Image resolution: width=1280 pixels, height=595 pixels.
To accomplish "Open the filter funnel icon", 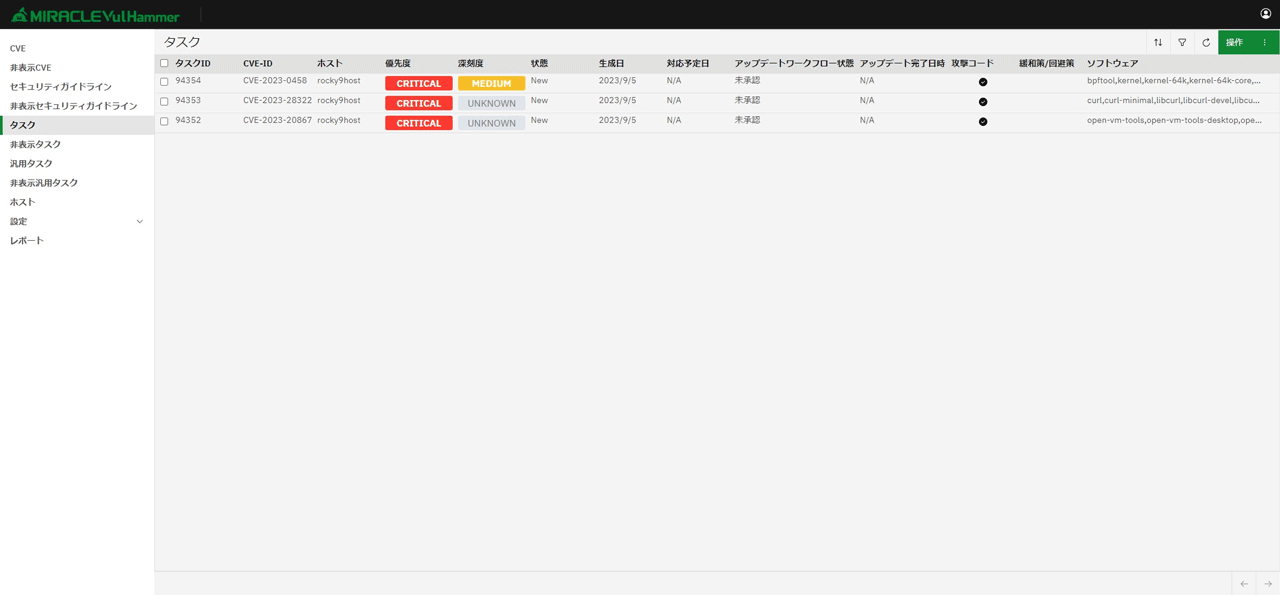I will [1182, 43].
